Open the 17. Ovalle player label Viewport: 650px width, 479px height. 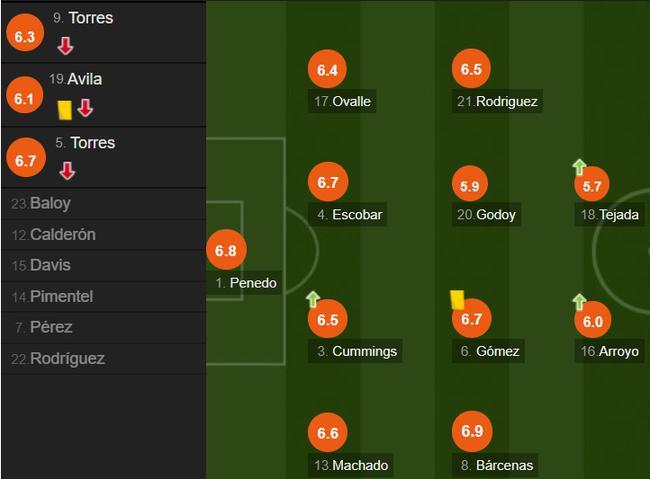[342, 101]
